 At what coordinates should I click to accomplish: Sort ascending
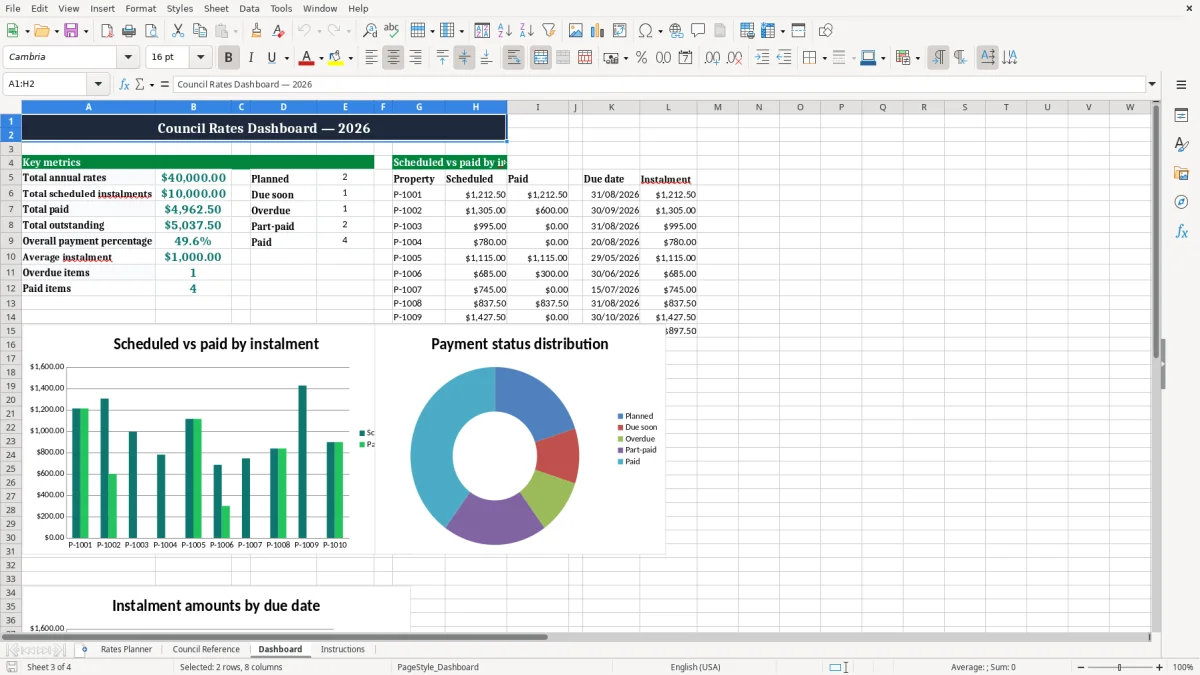505,31
